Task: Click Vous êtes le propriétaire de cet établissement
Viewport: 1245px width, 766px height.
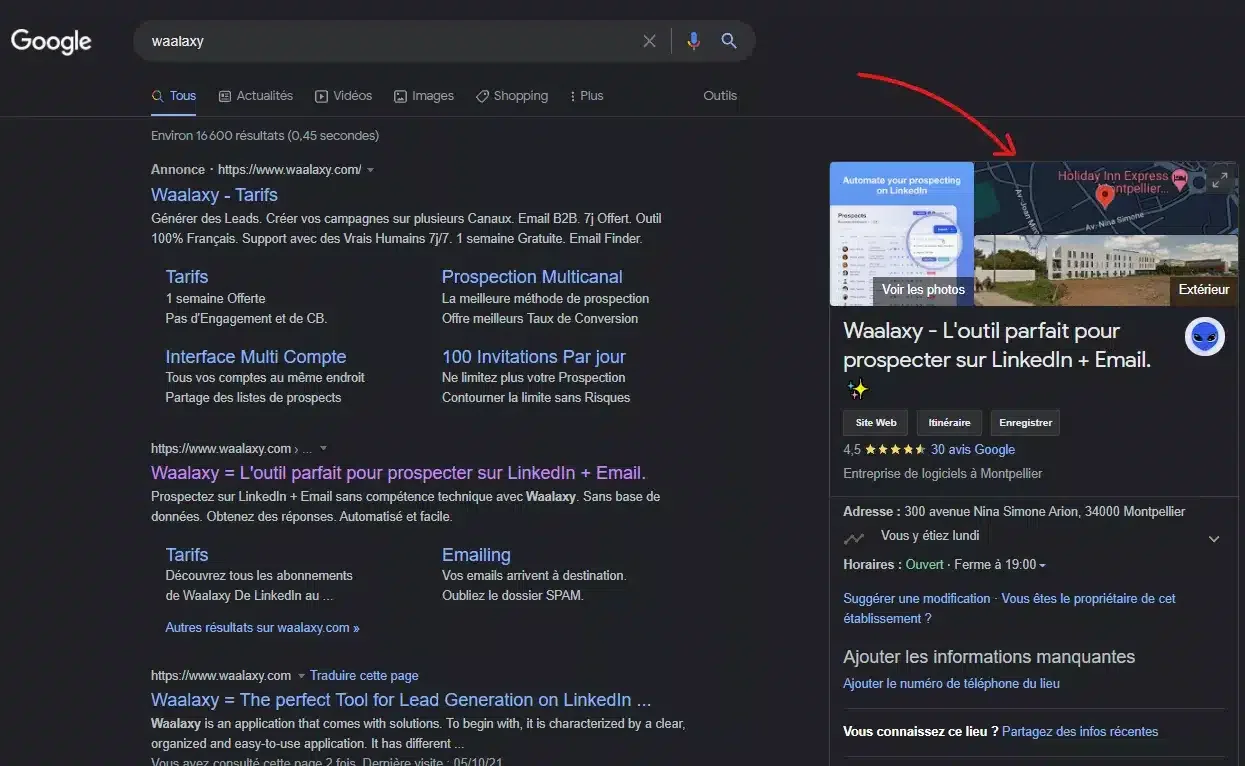Action: point(1010,609)
